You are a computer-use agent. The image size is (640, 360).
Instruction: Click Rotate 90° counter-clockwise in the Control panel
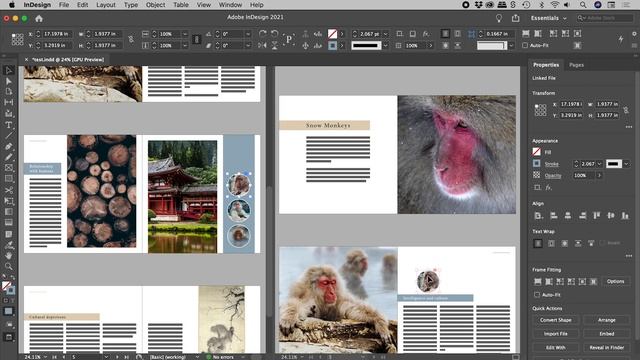point(275,33)
